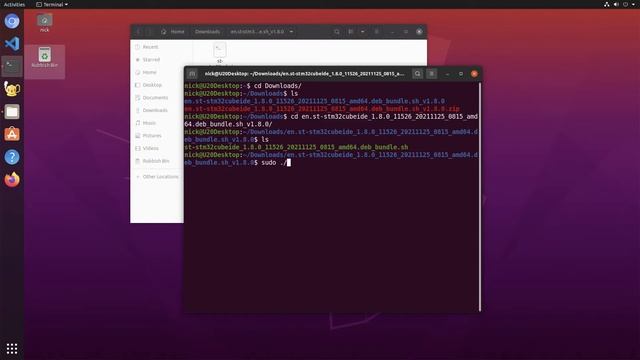Open the Rubbish Bin desktop icon

[x=44, y=58]
